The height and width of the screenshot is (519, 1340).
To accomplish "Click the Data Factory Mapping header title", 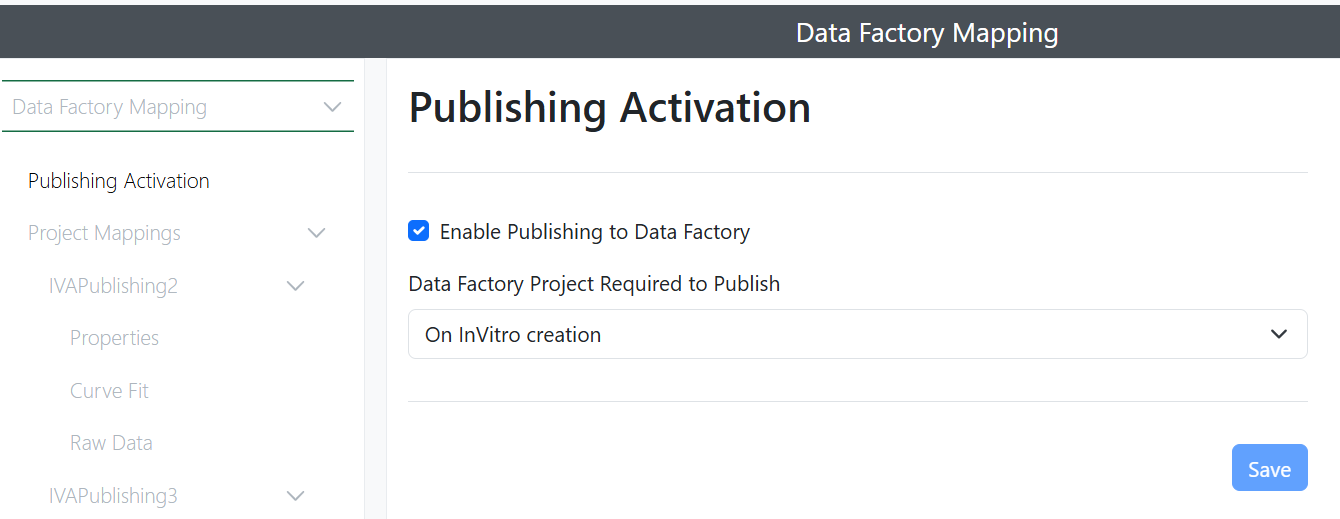I will click(926, 33).
